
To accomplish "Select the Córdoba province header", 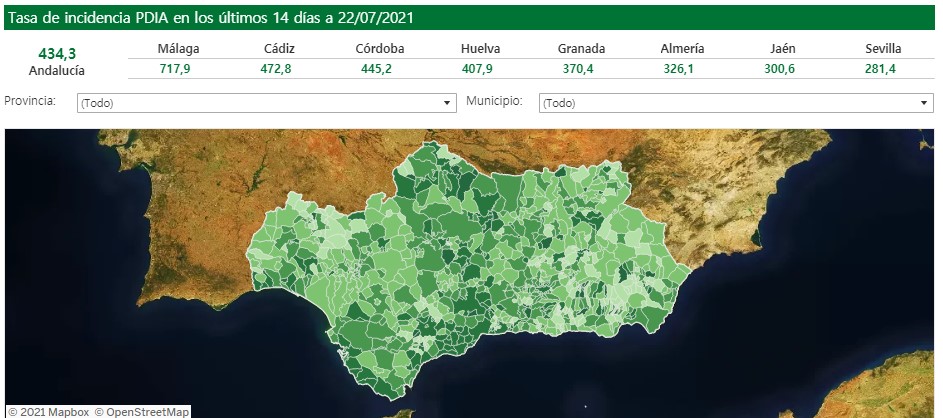I will click(x=379, y=49).
